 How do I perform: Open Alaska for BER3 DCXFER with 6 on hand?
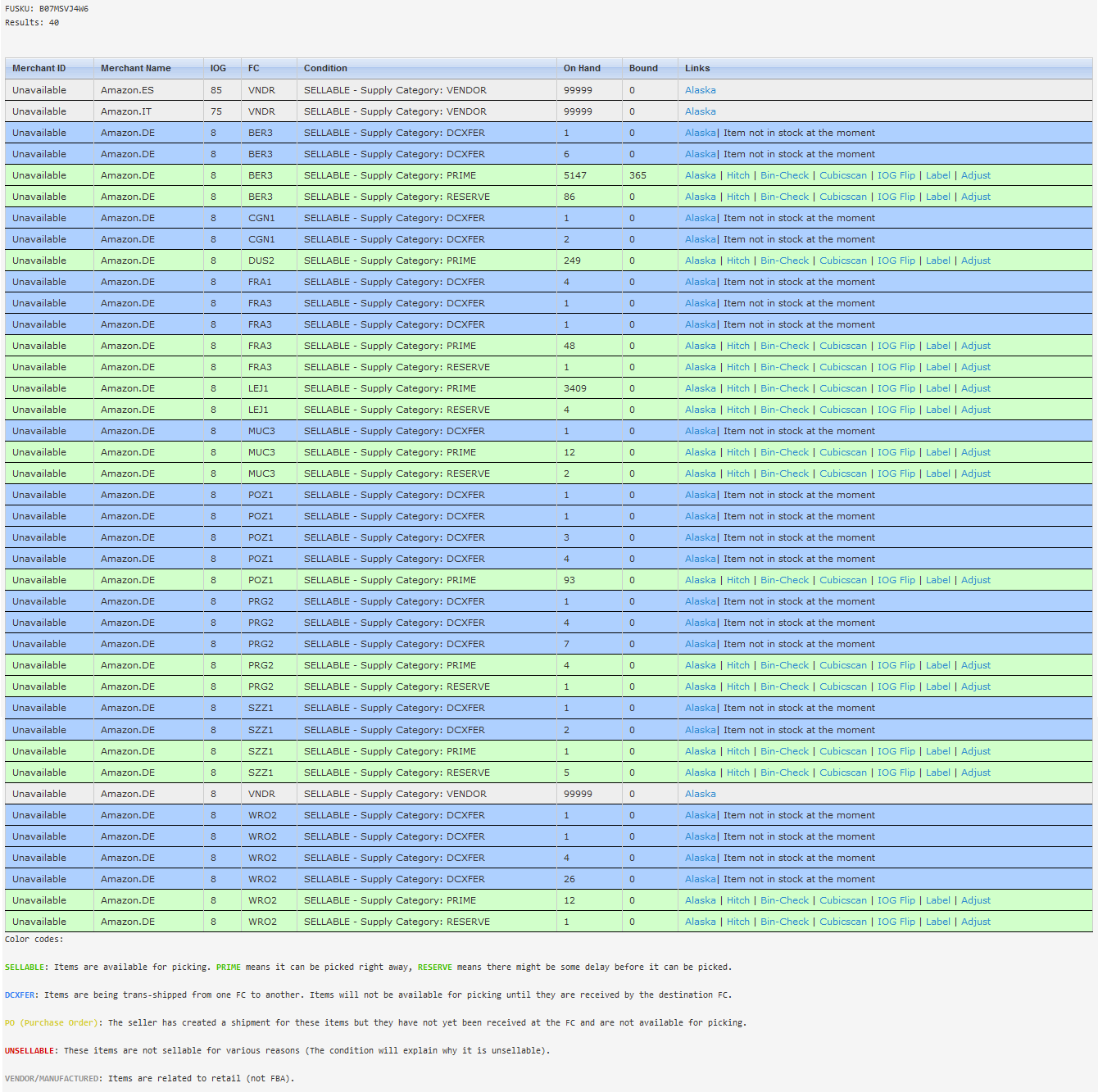point(700,154)
